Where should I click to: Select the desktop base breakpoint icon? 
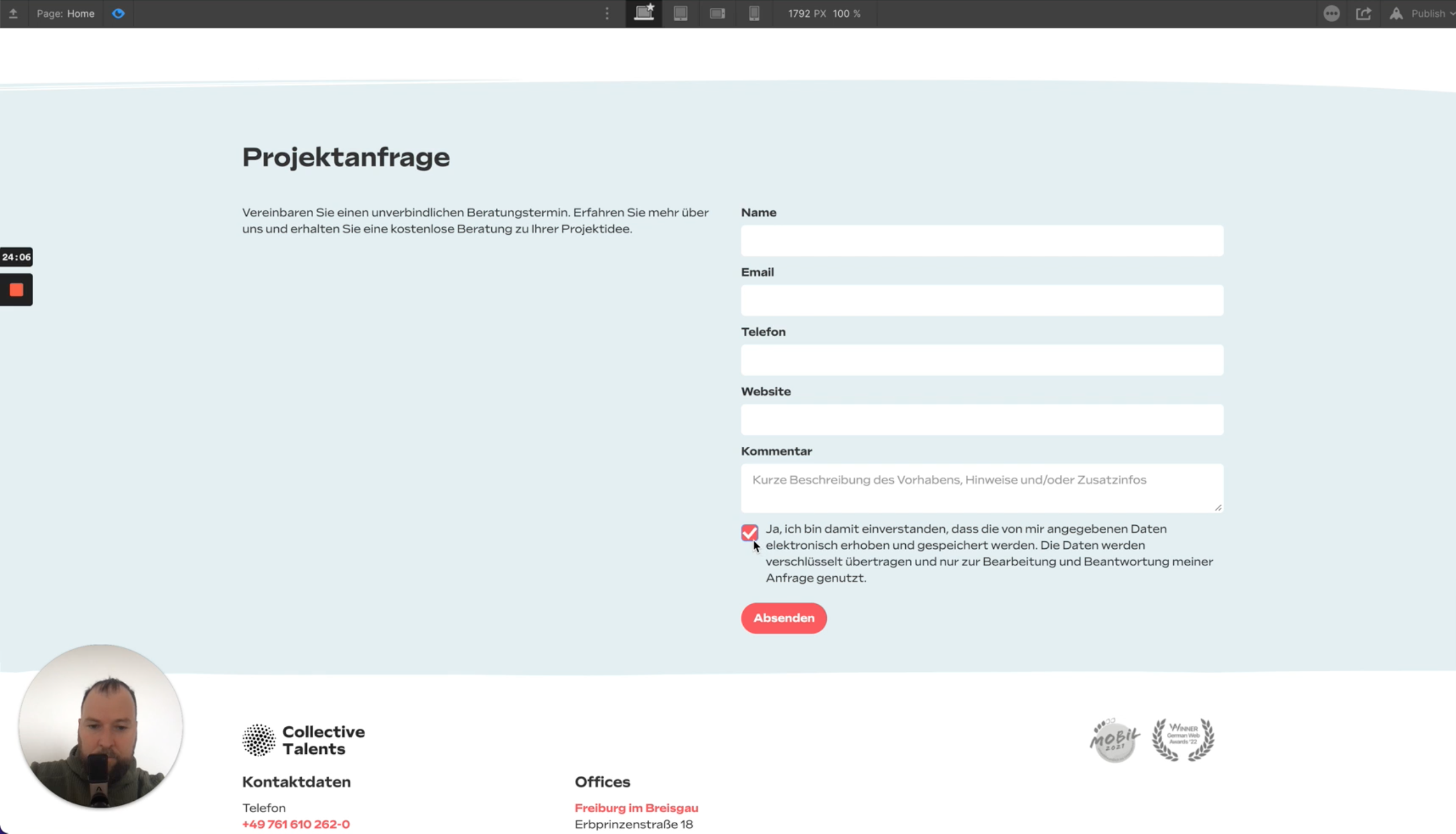[x=644, y=13]
